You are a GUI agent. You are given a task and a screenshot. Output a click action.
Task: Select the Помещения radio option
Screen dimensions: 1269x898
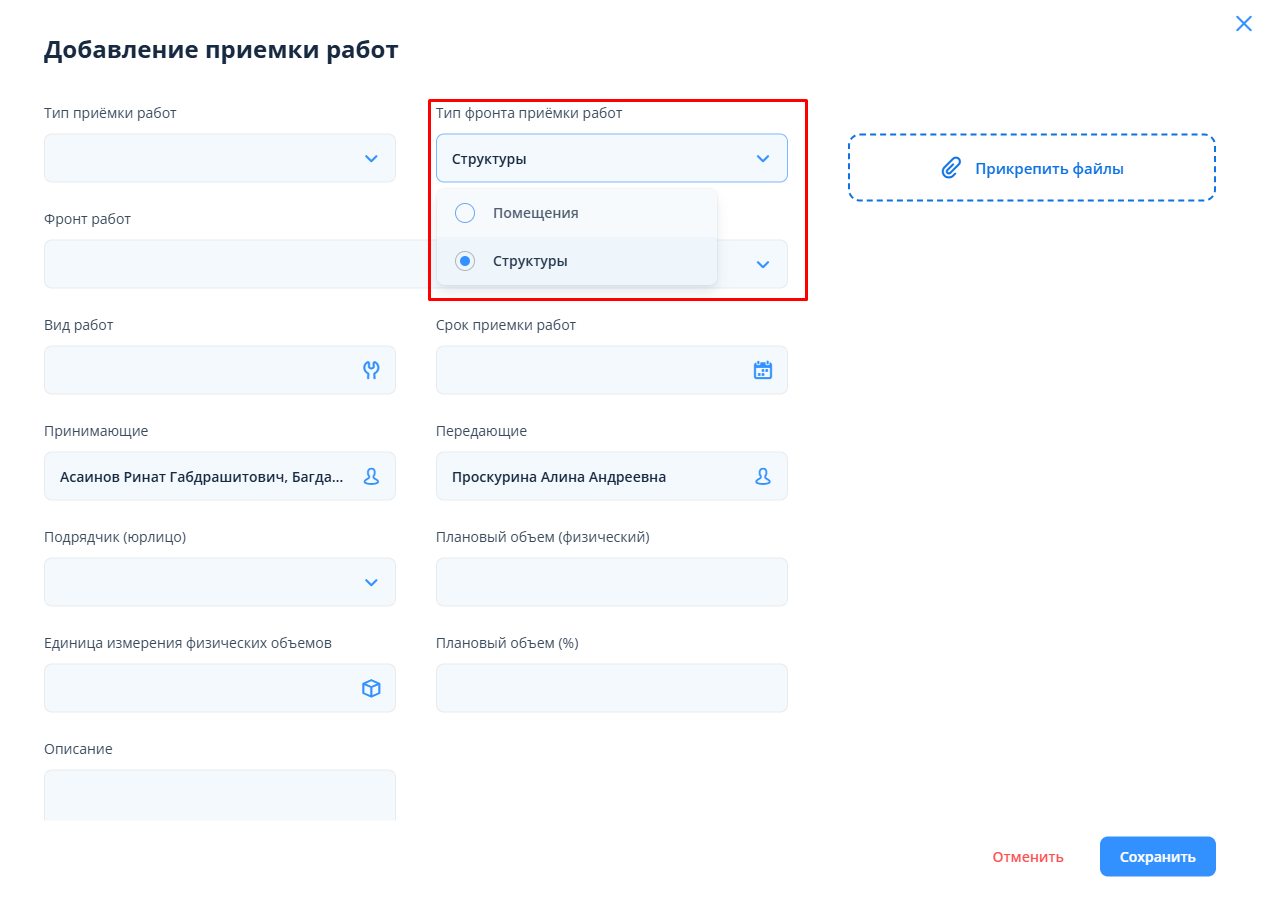[x=465, y=213]
